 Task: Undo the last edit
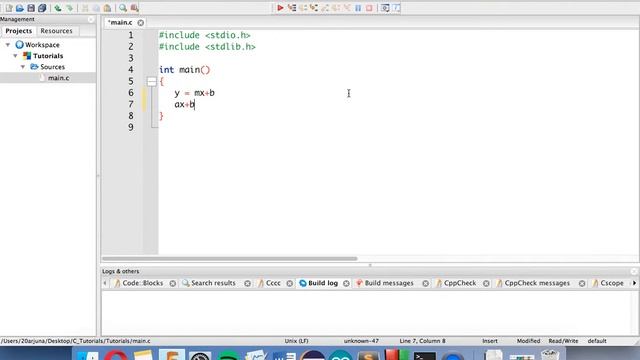coord(58,8)
